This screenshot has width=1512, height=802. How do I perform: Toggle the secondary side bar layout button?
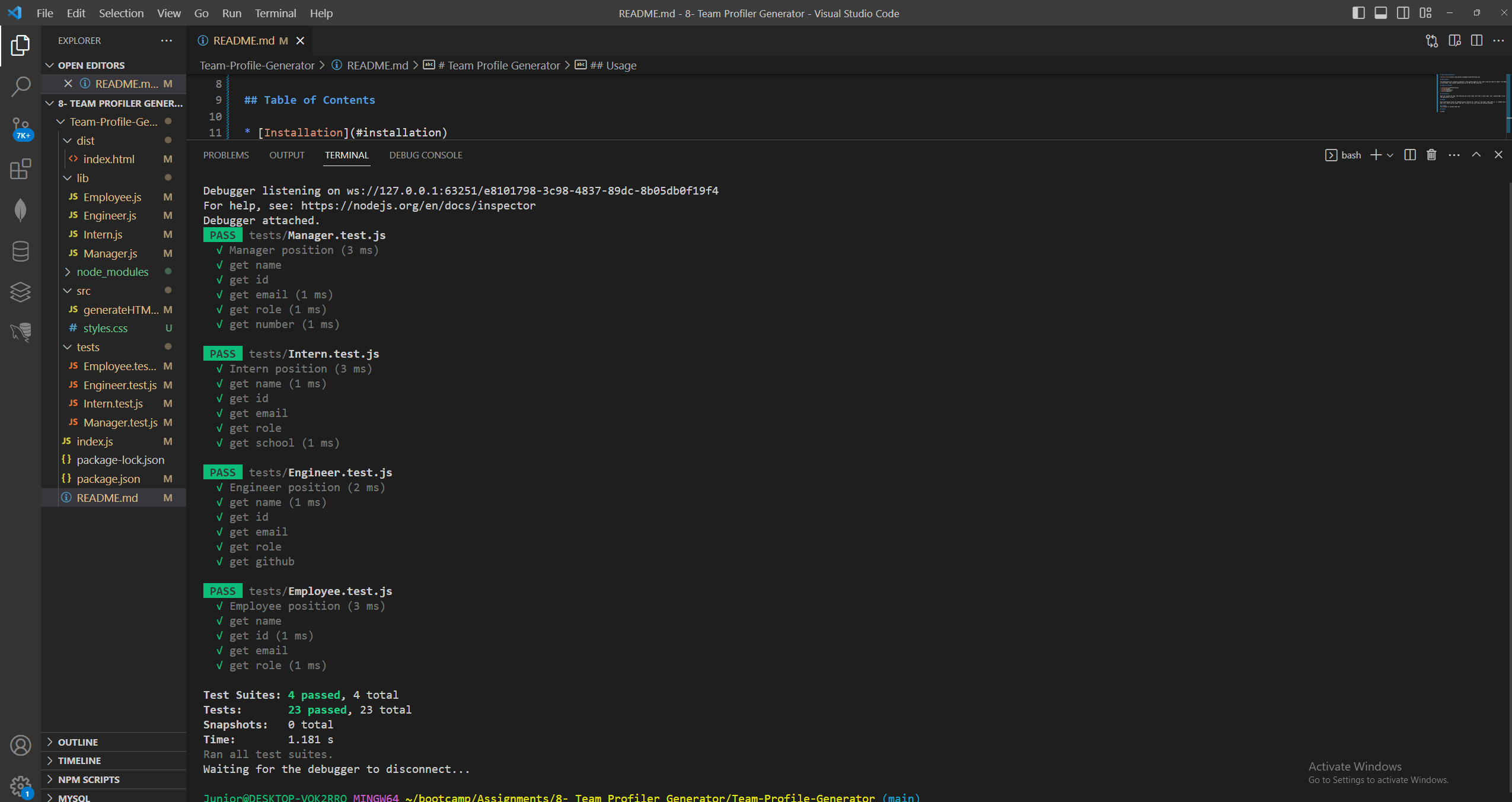point(1403,13)
